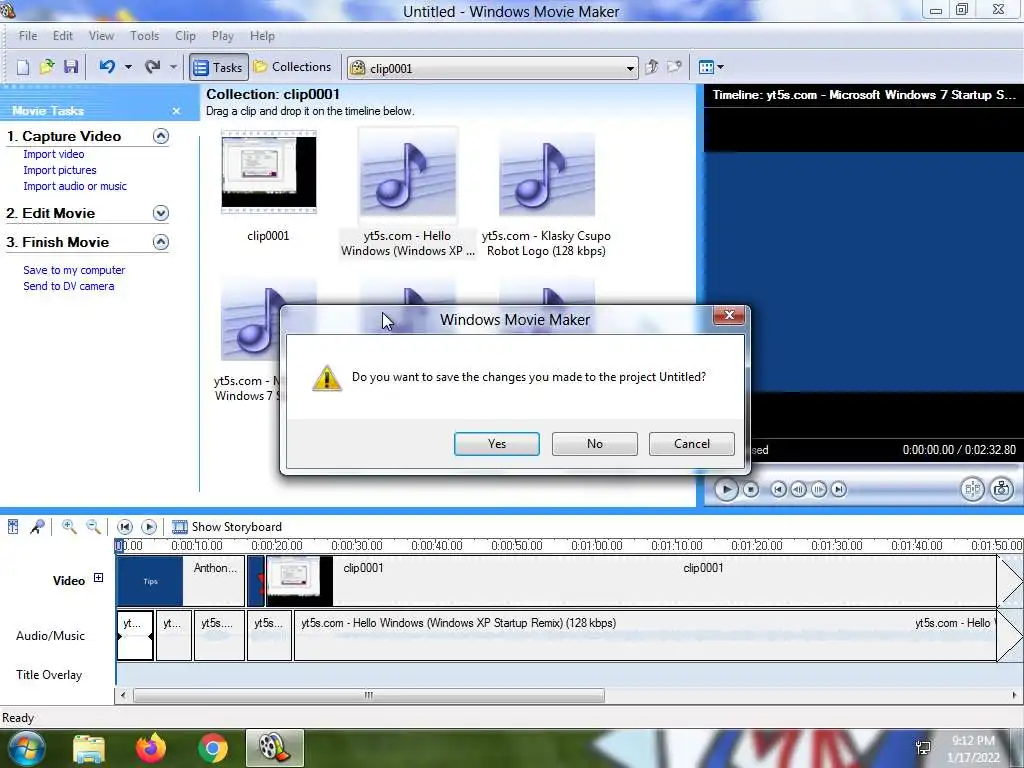Click the Take Picture camera icon

click(1002, 489)
